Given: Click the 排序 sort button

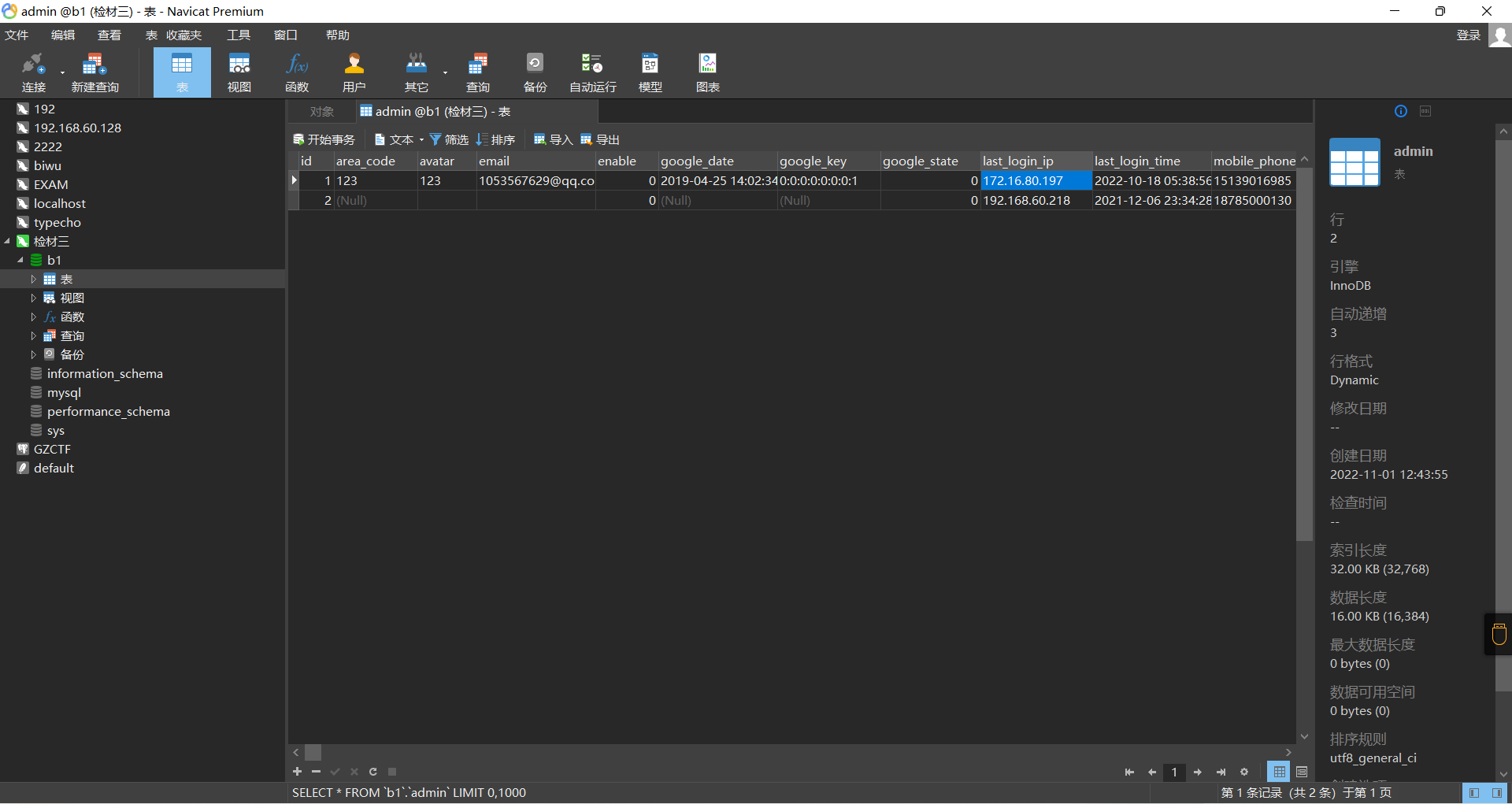Looking at the screenshot, I should point(495,139).
